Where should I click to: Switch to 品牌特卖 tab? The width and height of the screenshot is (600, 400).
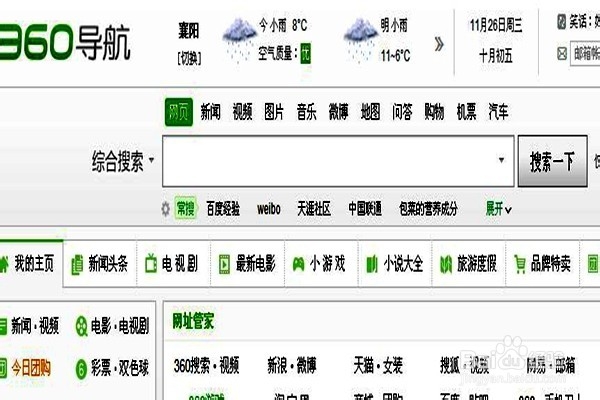point(543,264)
